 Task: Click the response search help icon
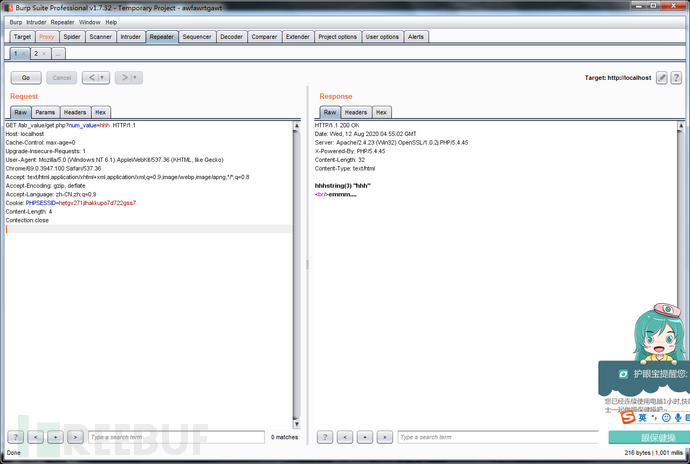point(325,437)
